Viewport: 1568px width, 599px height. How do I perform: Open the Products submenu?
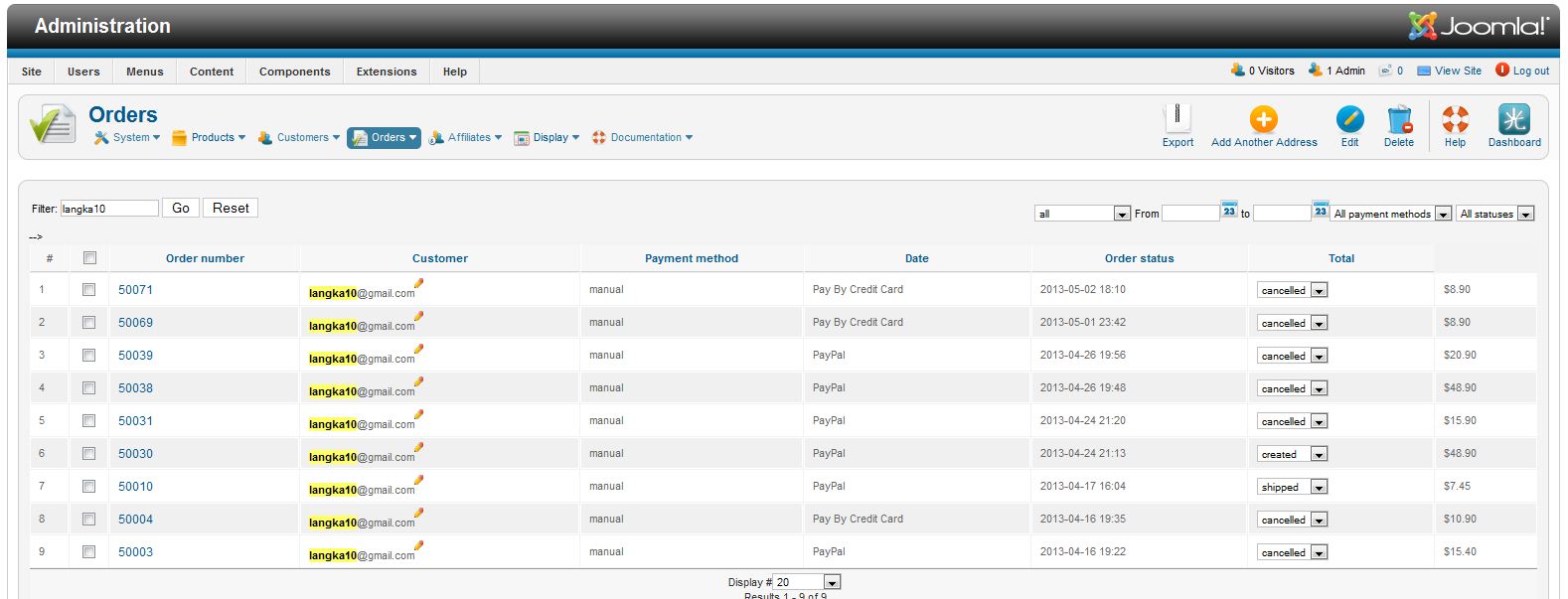click(x=209, y=138)
